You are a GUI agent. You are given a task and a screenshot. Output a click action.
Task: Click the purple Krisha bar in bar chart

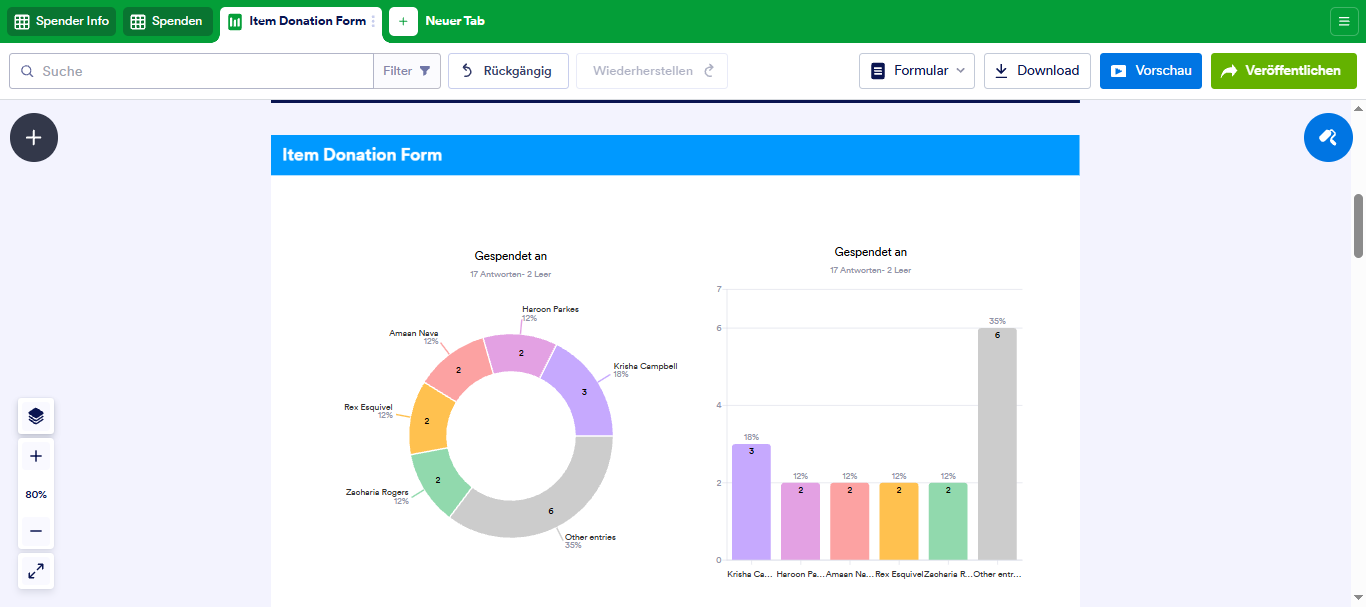[751, 502]
